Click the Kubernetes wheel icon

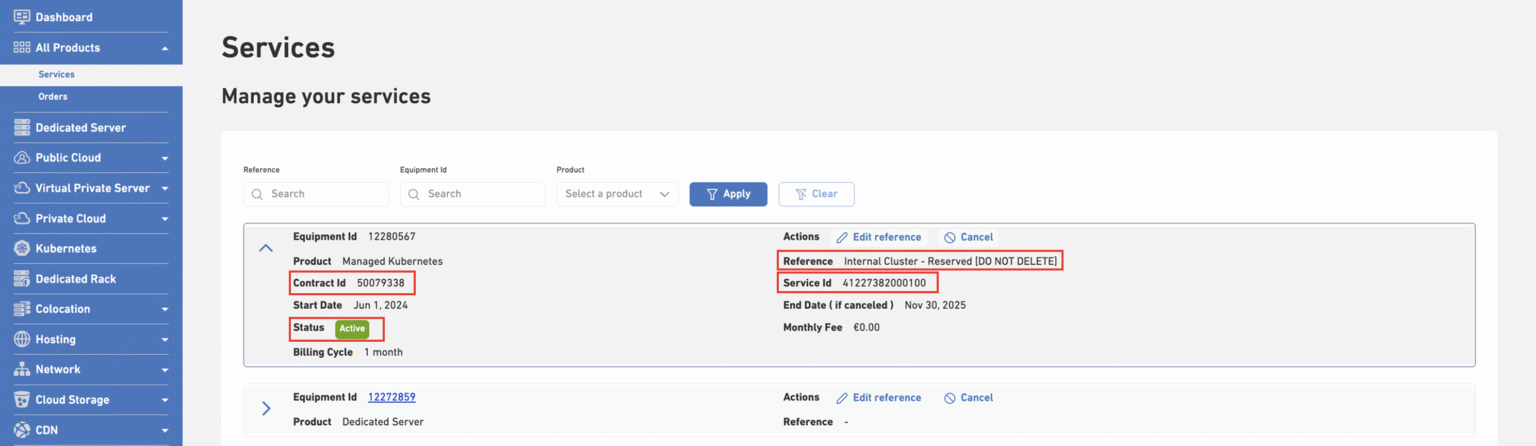pyautogui.click(x=21, y=248)
